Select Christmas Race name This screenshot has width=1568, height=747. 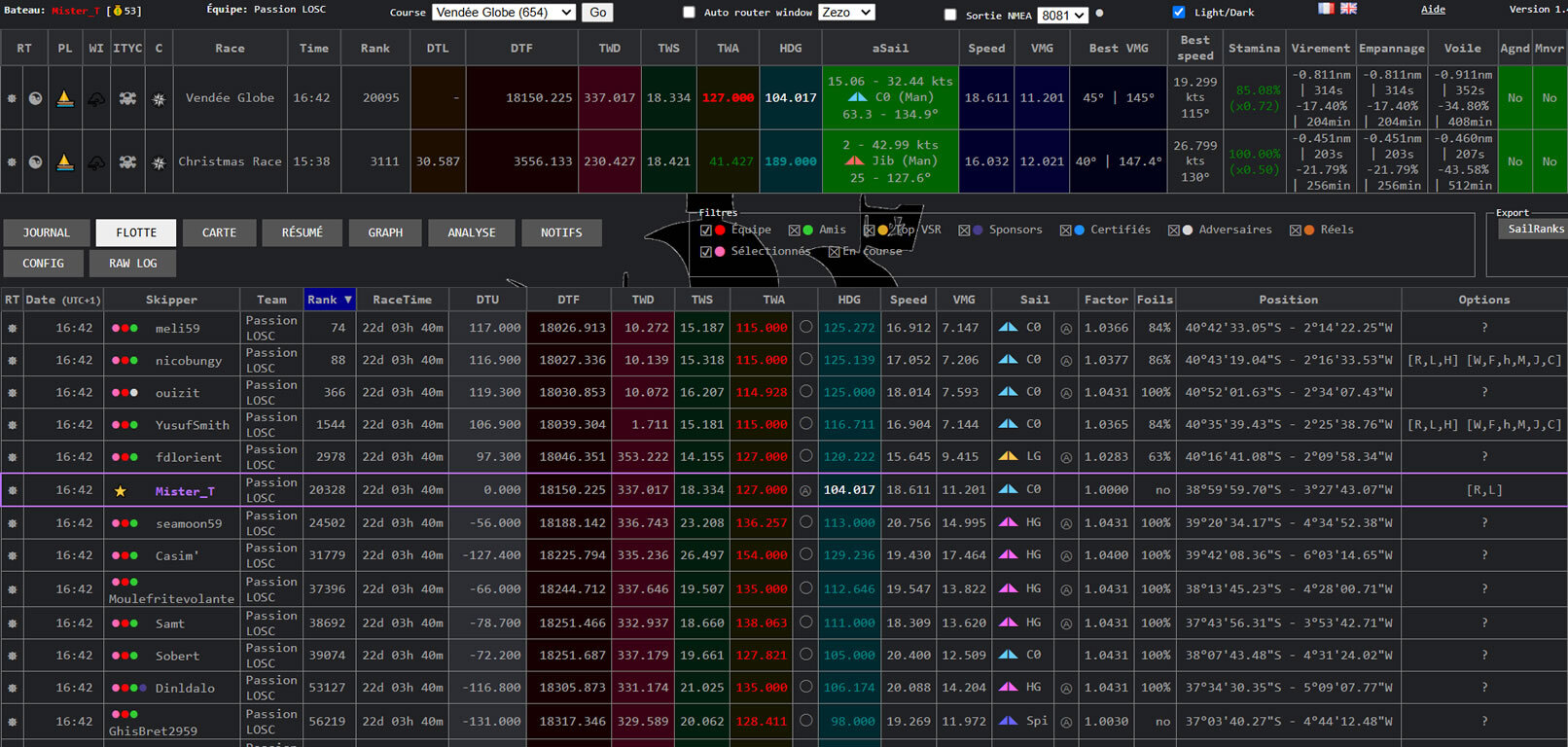pyautogui.click(x=230, y=162)
